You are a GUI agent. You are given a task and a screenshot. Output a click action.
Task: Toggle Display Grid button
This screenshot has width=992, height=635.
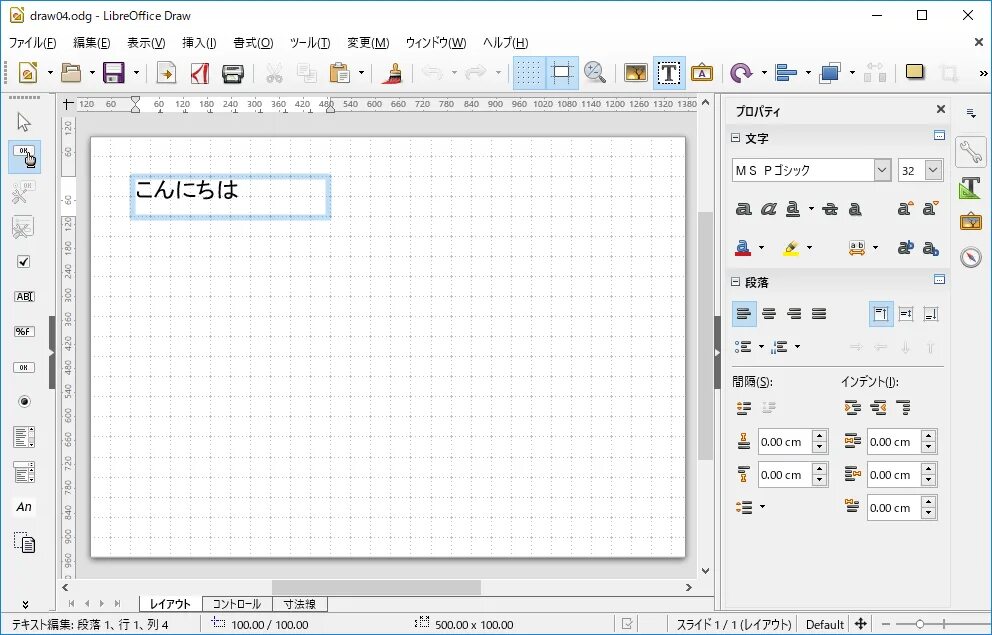529,73
